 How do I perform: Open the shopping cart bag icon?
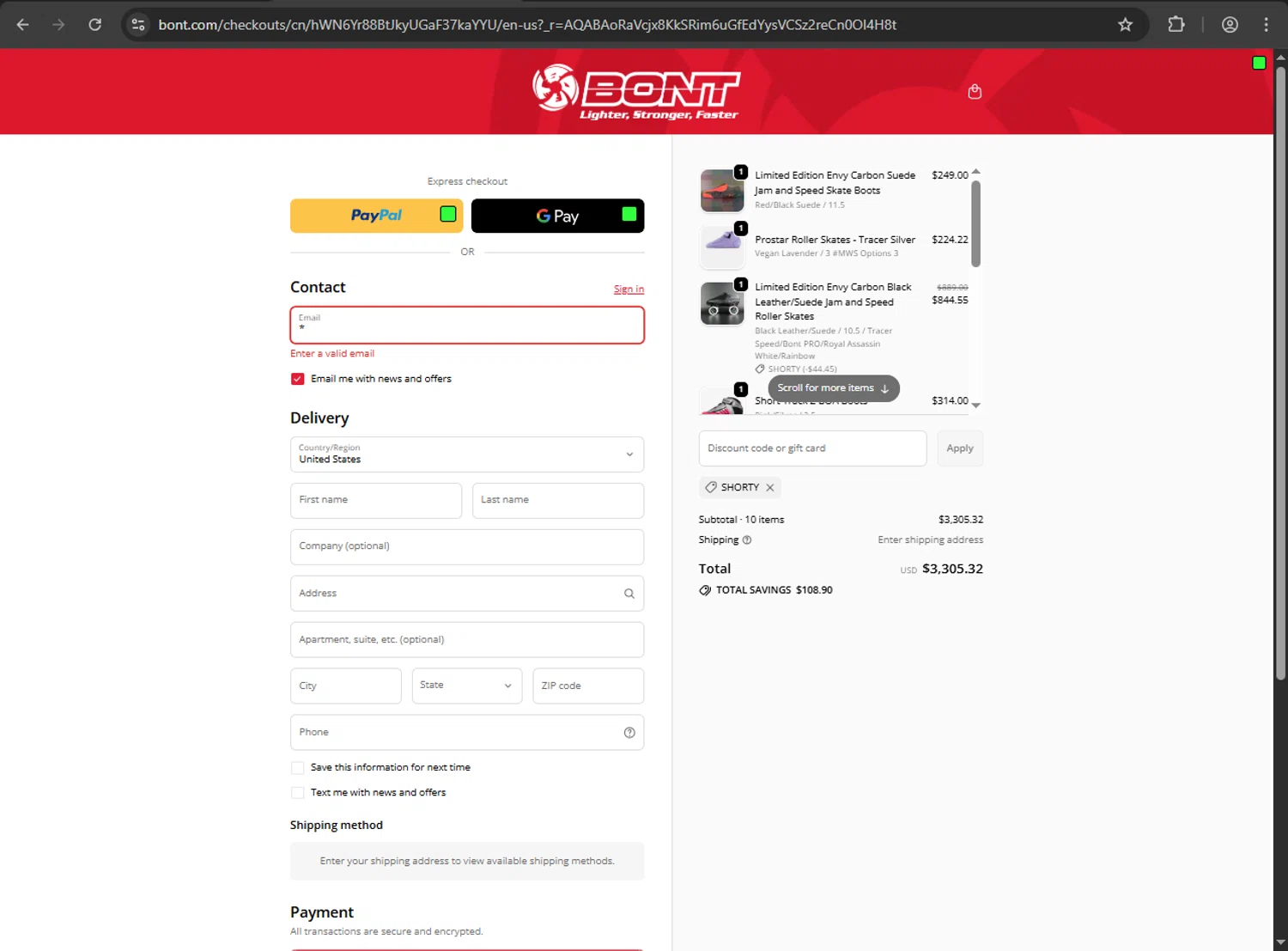point(975,92)
